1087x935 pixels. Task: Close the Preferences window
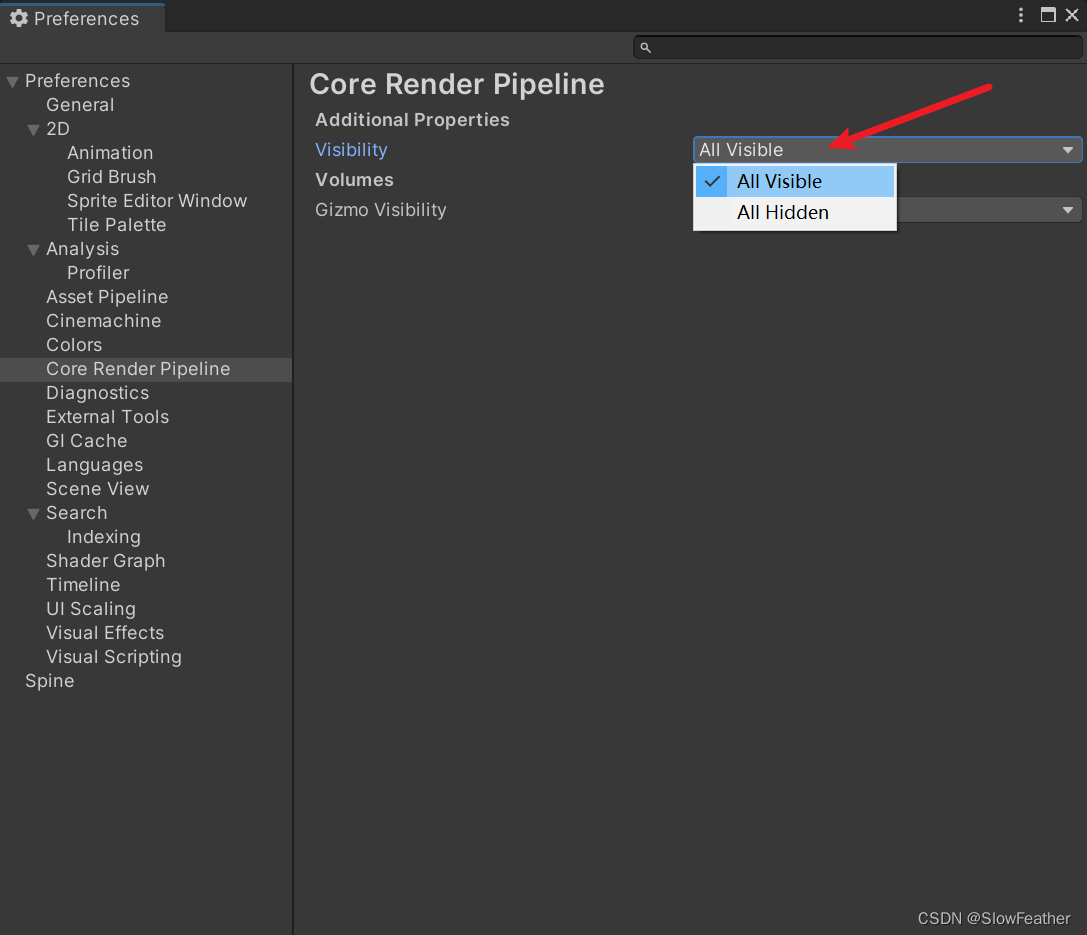click(1072, 15)
